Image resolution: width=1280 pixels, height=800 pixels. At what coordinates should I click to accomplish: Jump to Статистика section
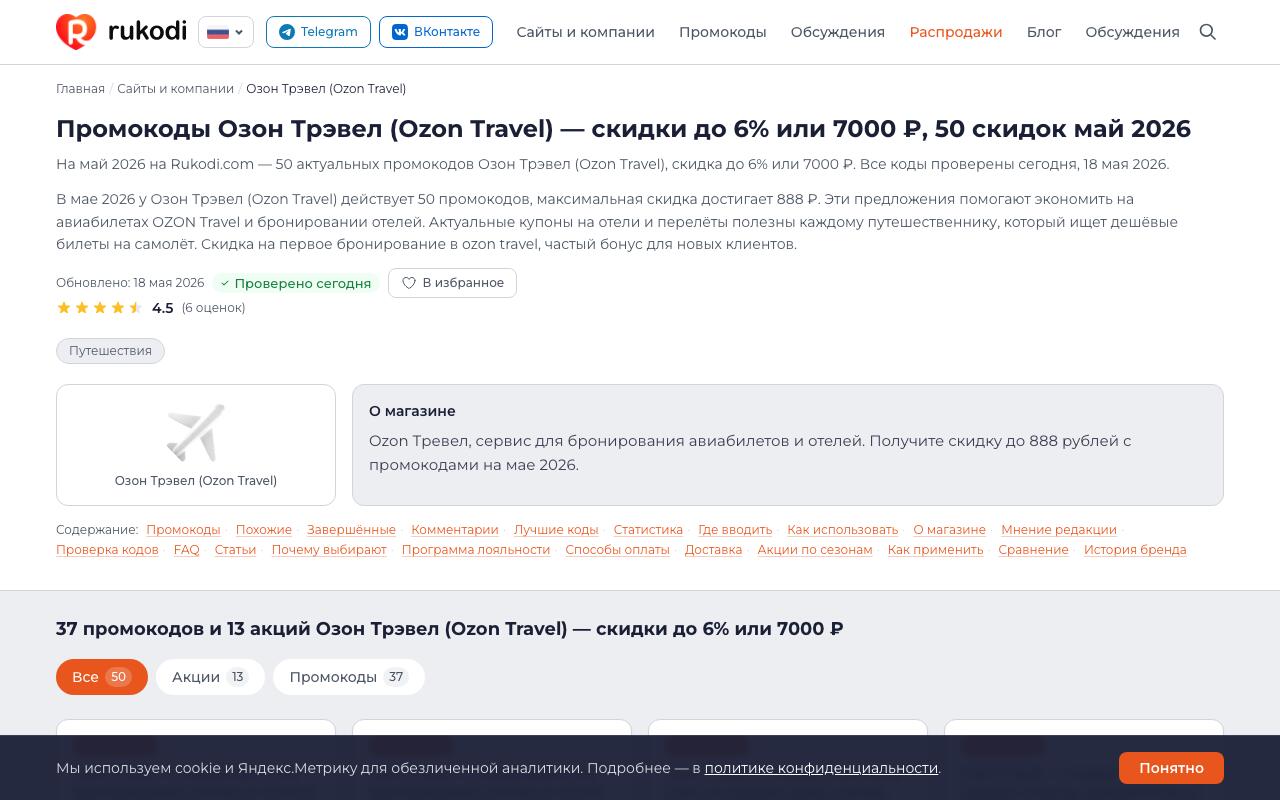point(648,530)
